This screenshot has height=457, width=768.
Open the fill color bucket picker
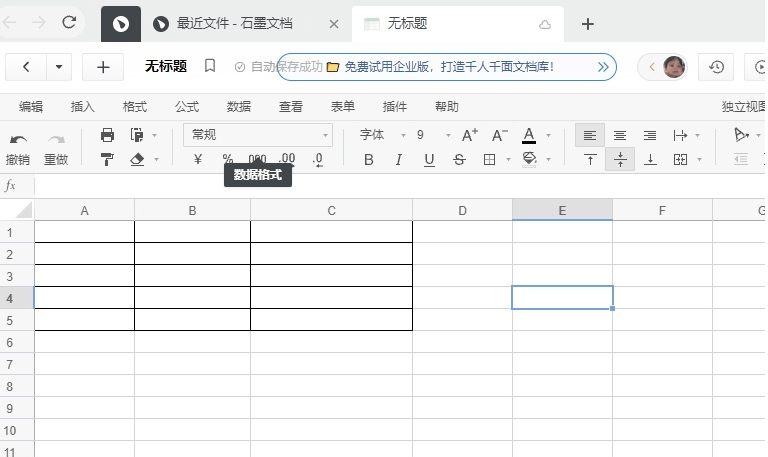pyautogui.click(x=530, y=159)
